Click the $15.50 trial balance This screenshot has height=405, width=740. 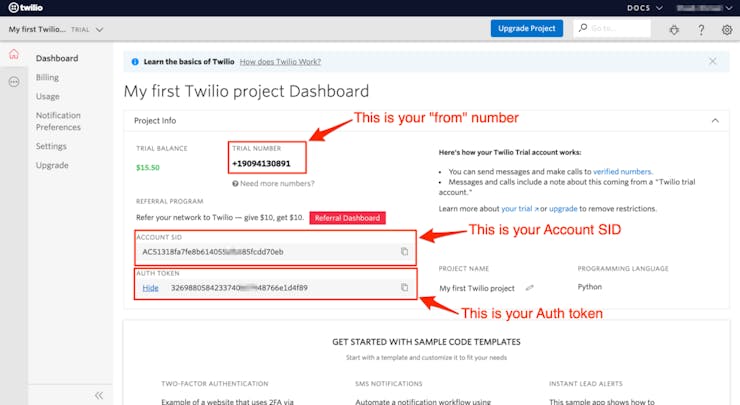(x=148, y=167)
